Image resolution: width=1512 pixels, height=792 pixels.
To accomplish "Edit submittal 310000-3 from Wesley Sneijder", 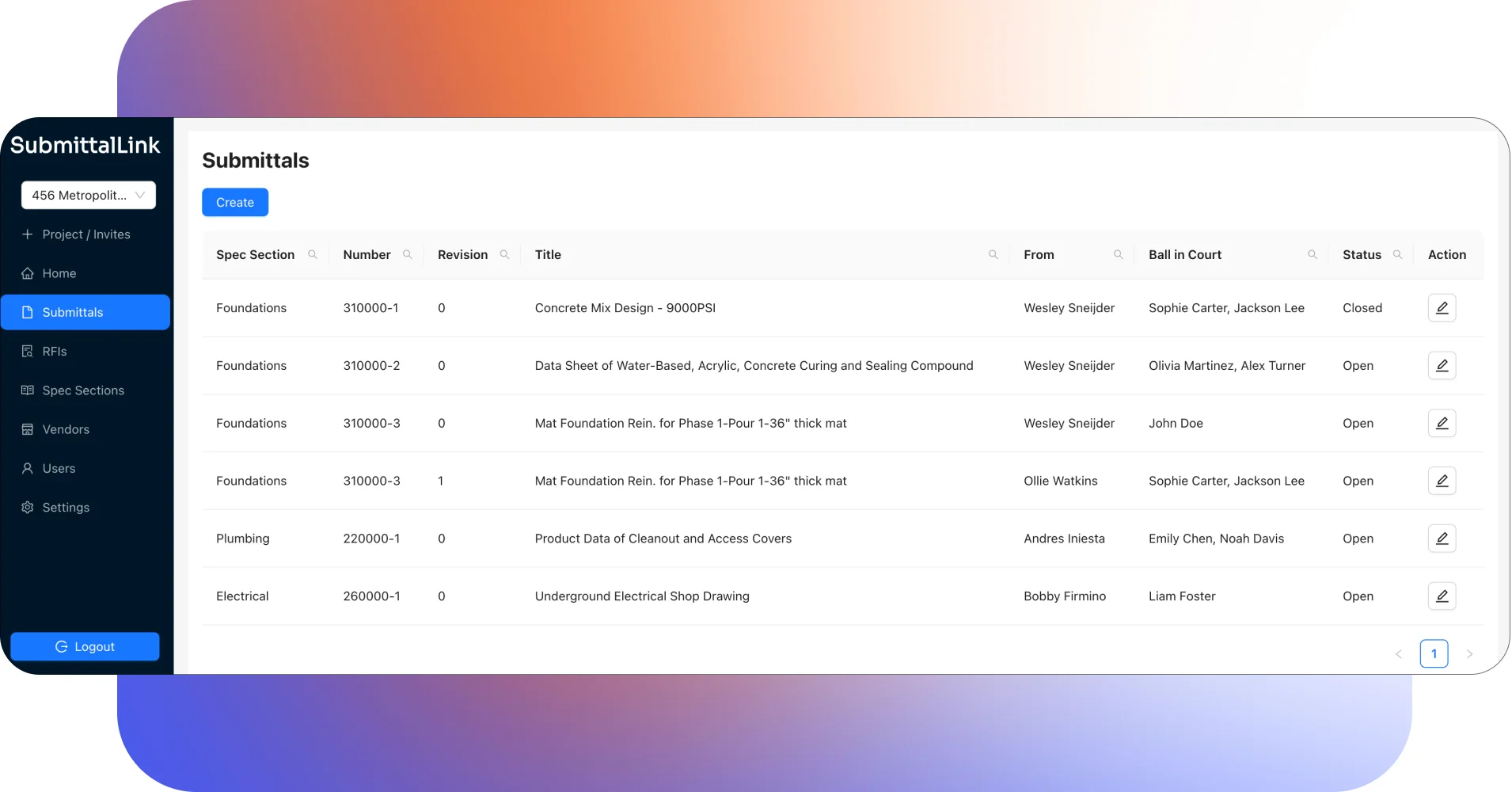I will 1442,424.
